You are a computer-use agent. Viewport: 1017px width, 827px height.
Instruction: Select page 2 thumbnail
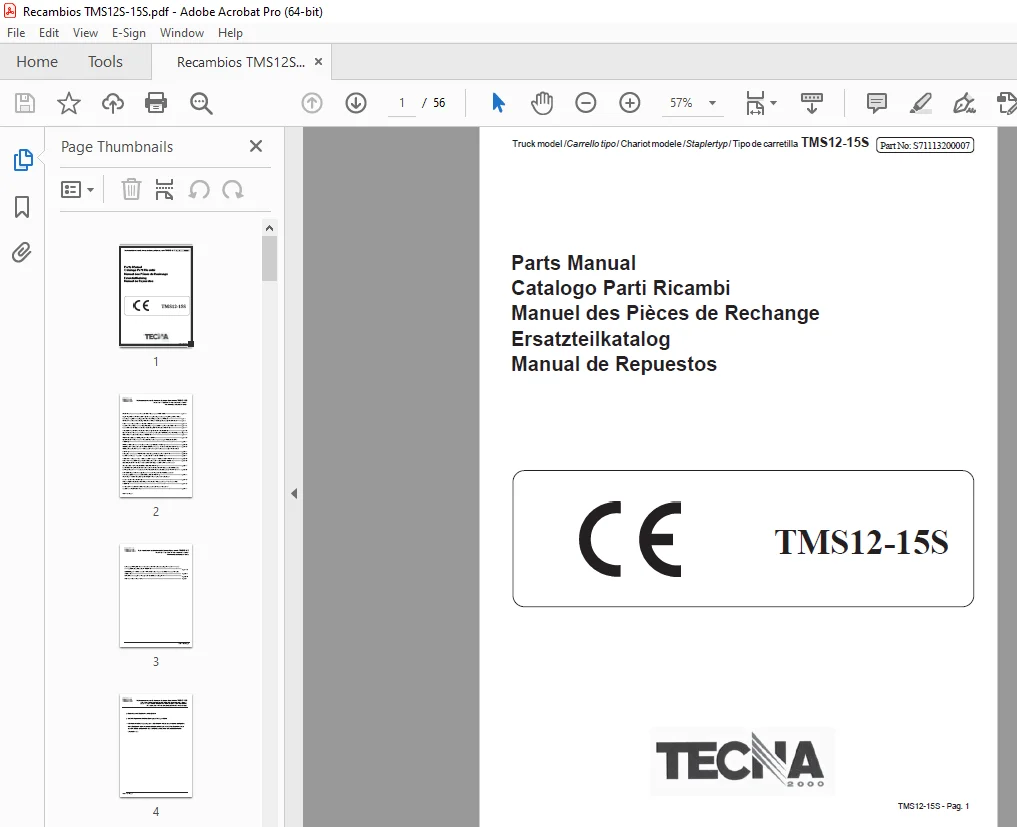(156, 446)
